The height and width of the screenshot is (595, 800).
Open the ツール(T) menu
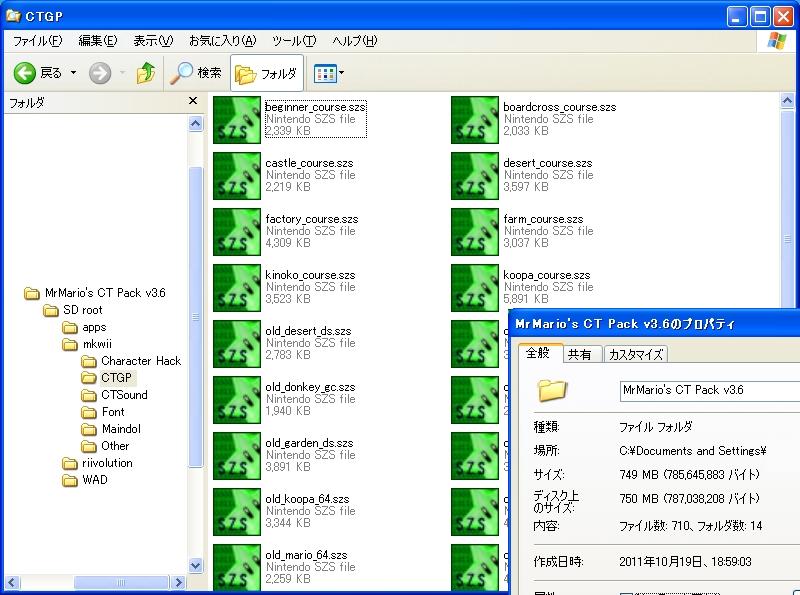click(x=294, y=41)
